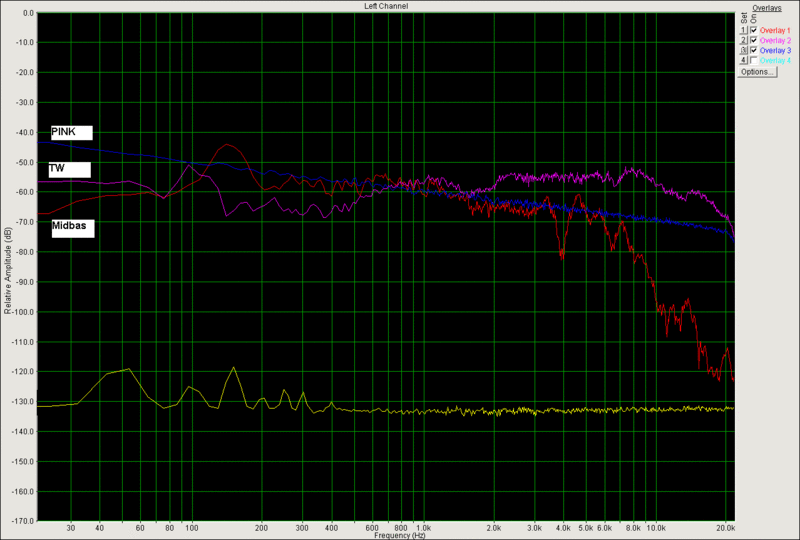Screen dimensions: 800x540
Task: Uncheck the Overlay 1 On checkbox
Action: tap(754, 30)
